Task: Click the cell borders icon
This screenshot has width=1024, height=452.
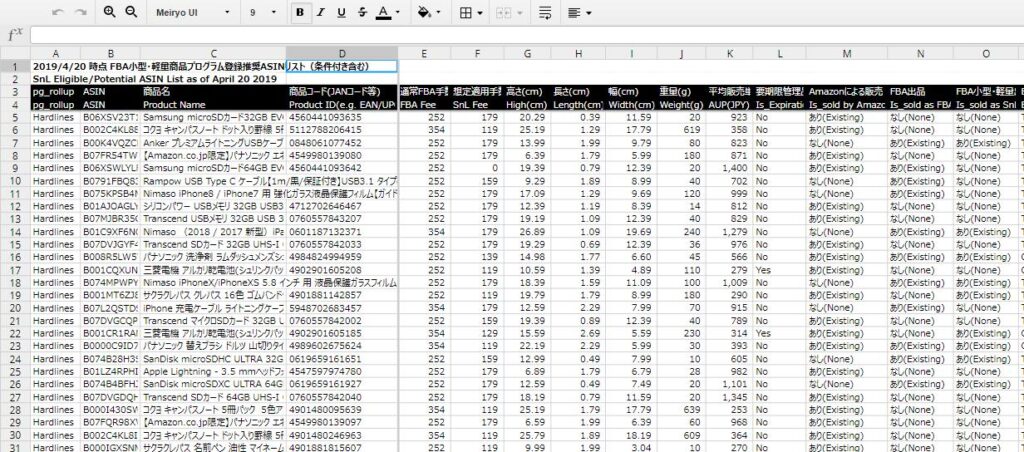Action: pos(466,12)
